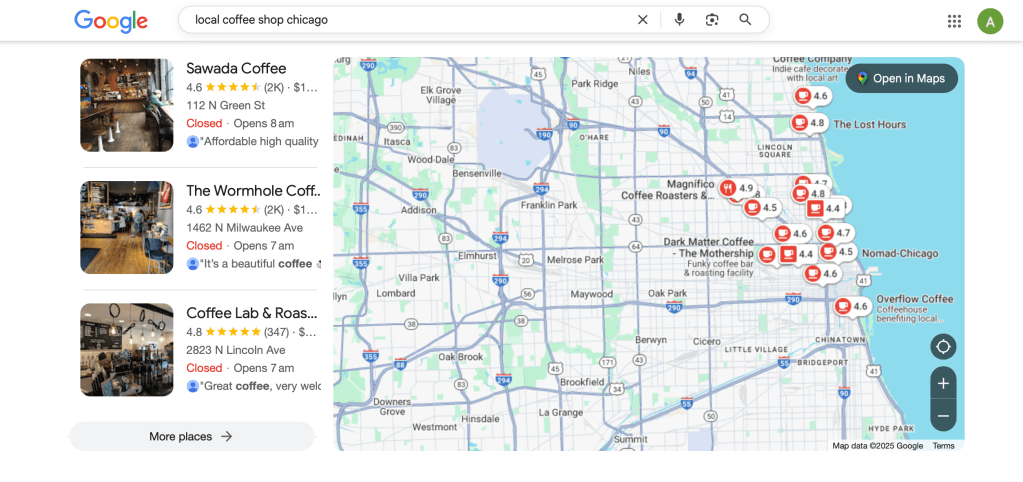Screen dimensions: 1023x482
Task: Click the "Magnífico Coffee Roasters" map label
Action: [x=667, y=190]
